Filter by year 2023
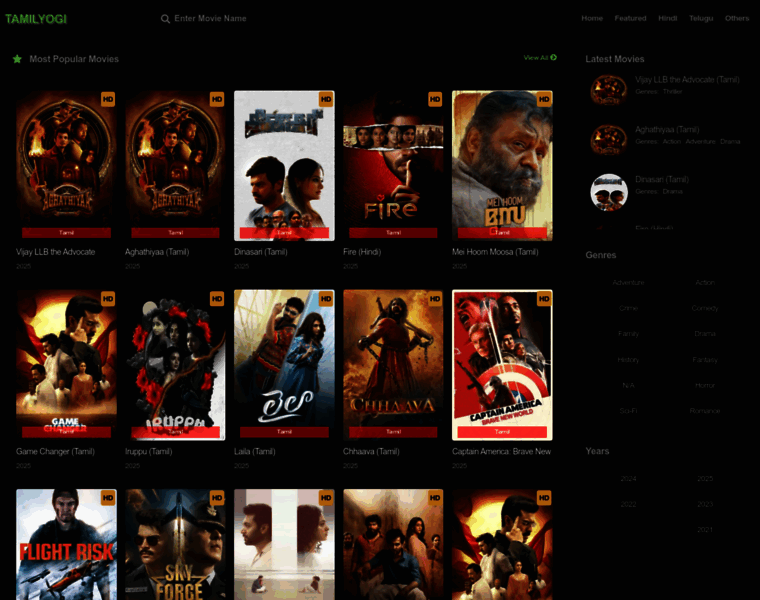Screen dimensions: 760x600 [x=705, y=505]
